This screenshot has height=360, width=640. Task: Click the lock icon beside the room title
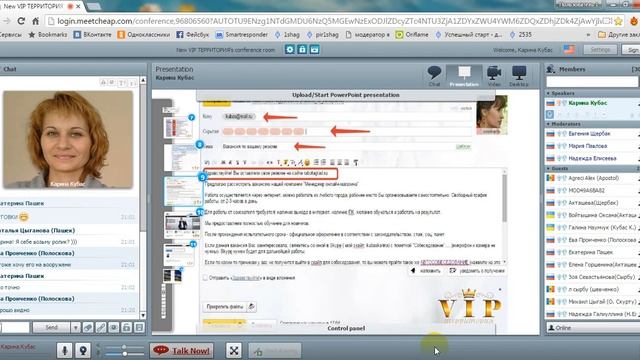[302, 49]
